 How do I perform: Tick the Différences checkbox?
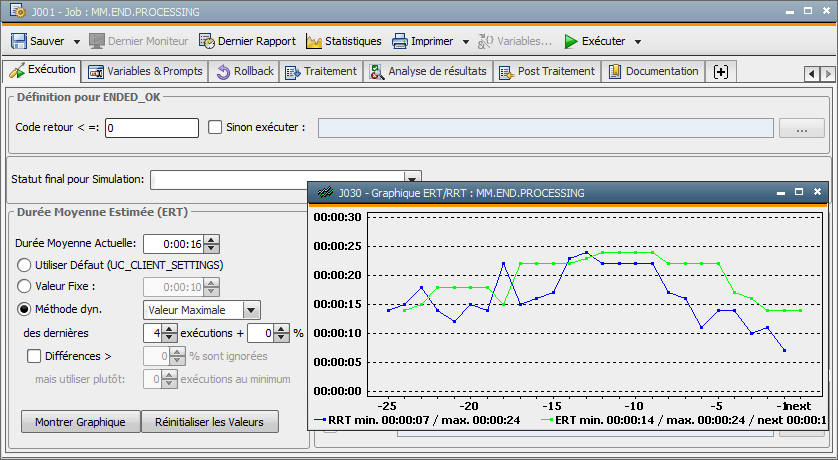pos(34,355)
